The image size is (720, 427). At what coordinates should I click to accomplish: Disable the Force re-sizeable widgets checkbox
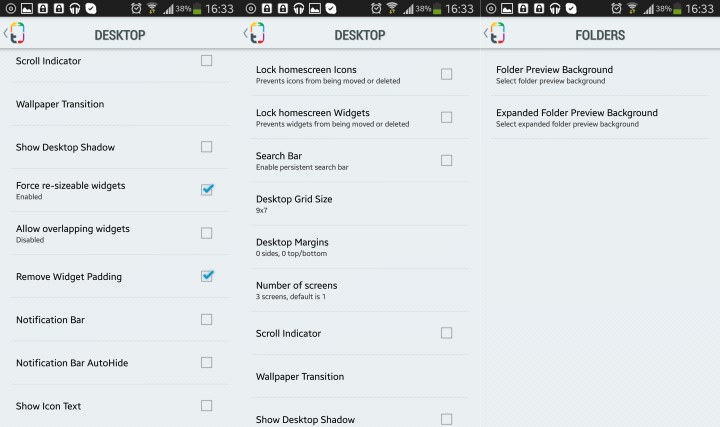[x=207, y=189]
